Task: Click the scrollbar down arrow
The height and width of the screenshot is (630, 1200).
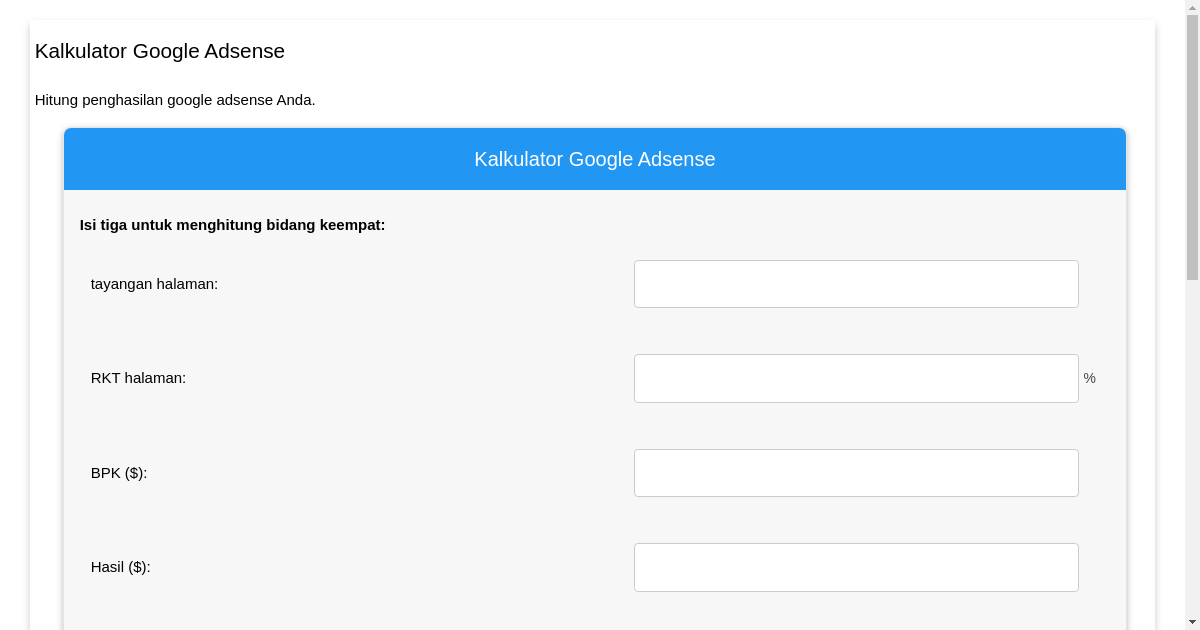Action: (1192, 623)
